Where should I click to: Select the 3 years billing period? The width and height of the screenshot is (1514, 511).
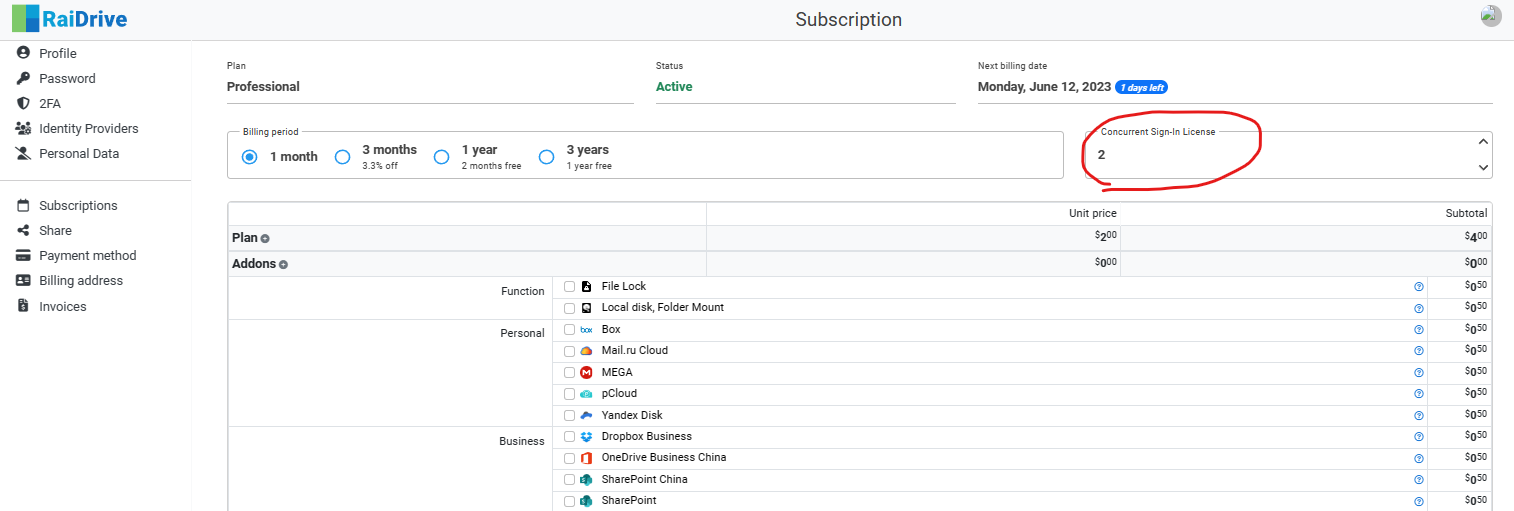coord(546,157)
